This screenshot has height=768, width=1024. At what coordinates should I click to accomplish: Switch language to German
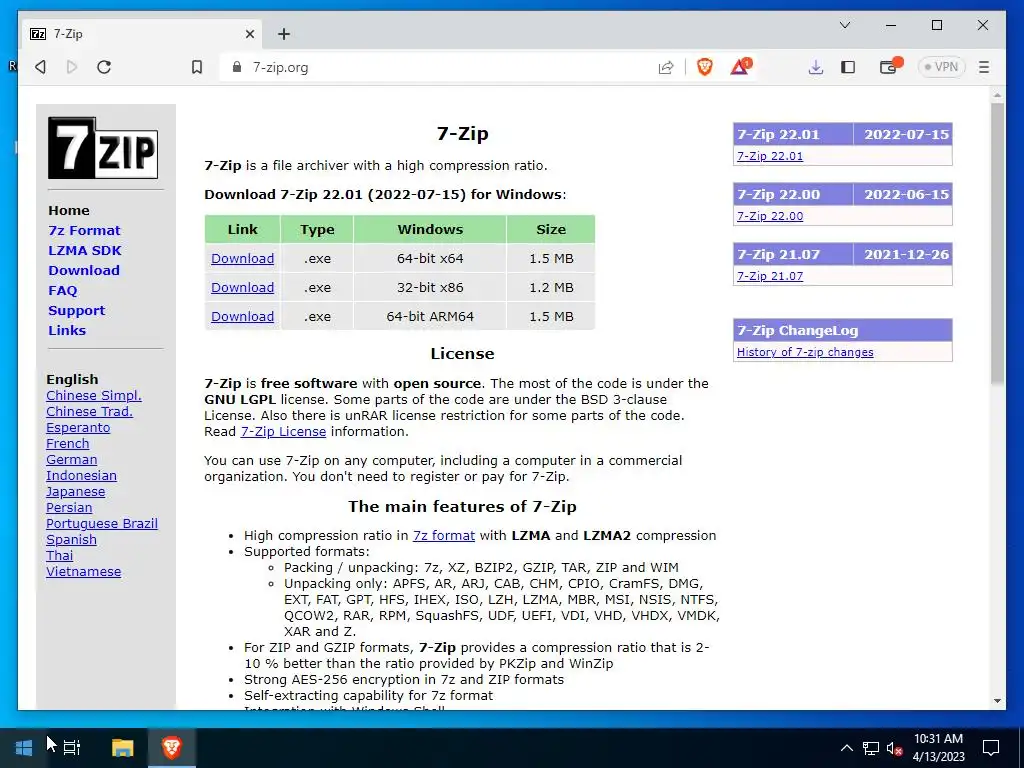(71, 460)
